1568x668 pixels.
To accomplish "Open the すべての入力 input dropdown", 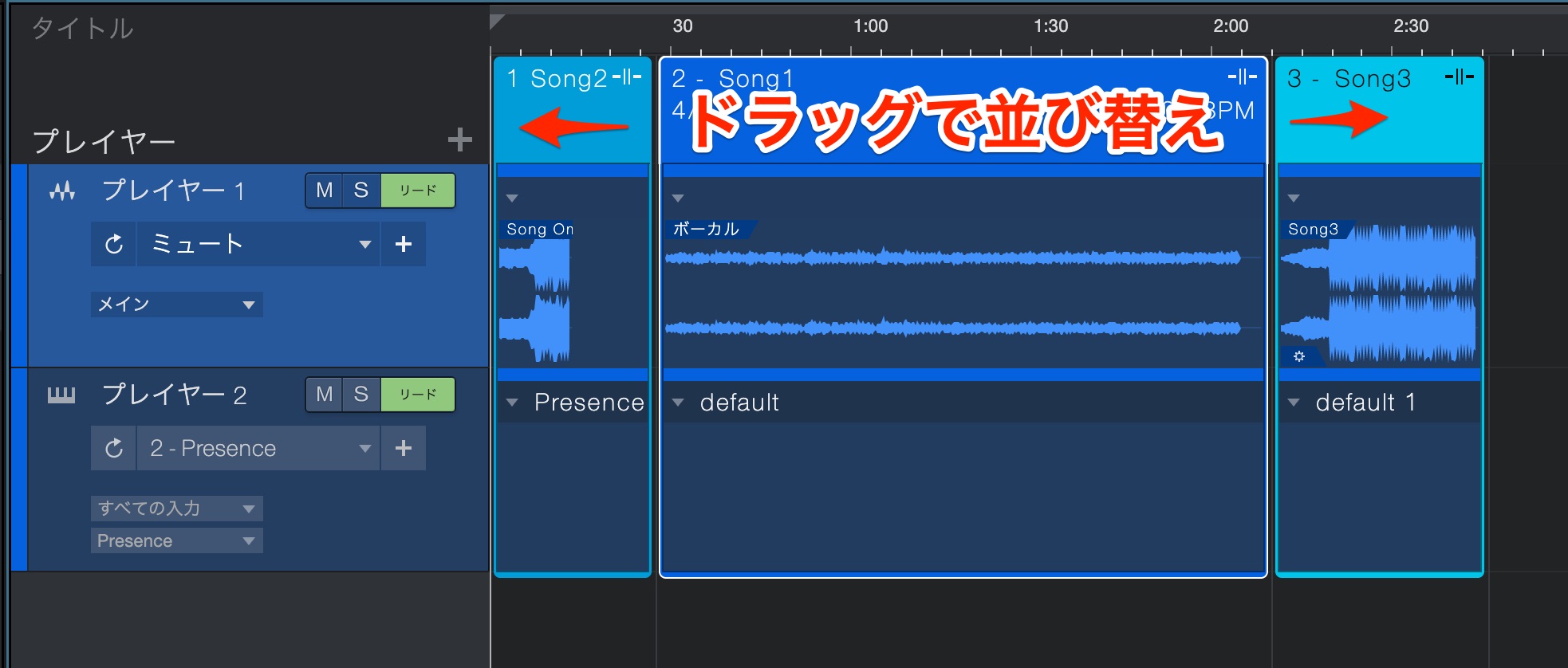I will 176,509.
